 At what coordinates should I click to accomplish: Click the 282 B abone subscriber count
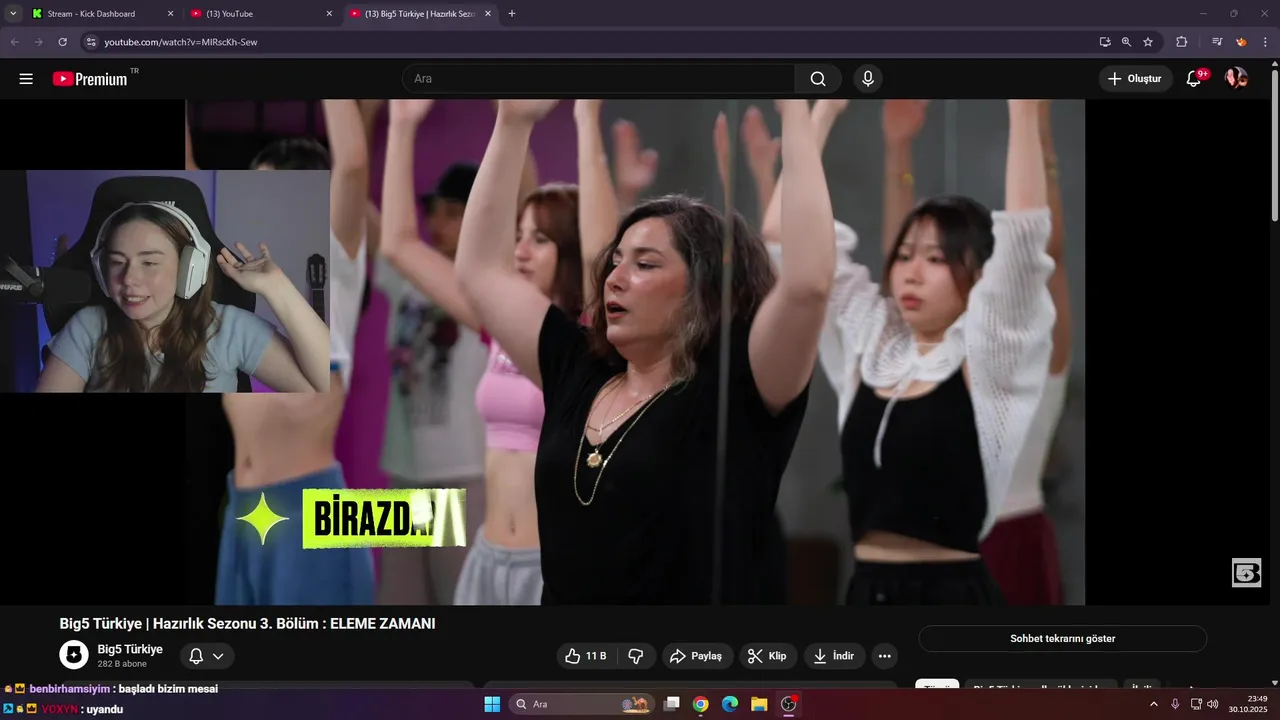coord(122,664)
